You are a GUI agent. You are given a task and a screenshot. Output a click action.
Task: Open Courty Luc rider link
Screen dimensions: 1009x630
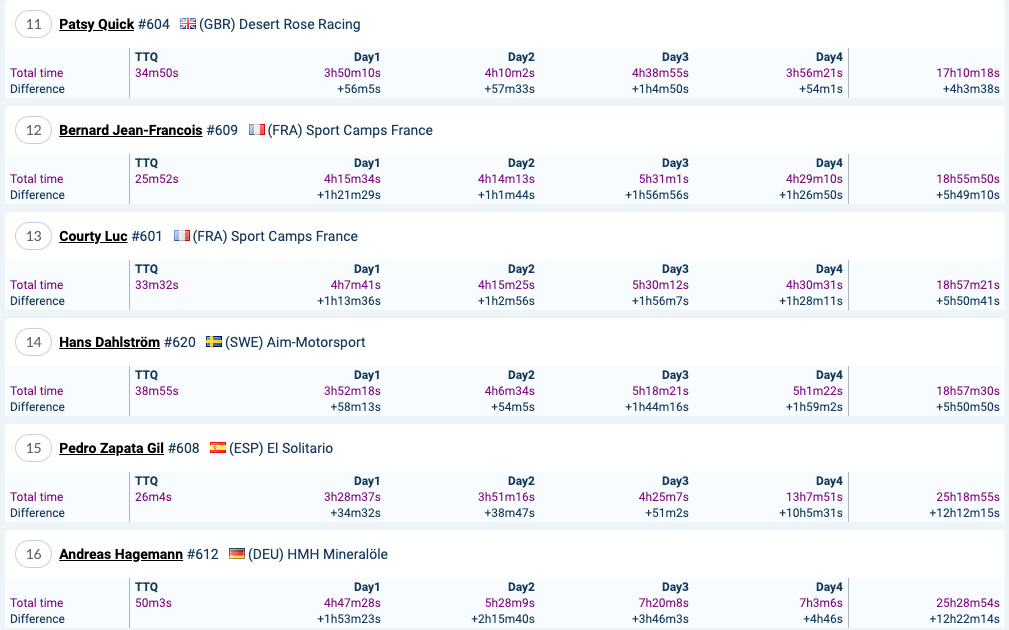click(93, 236)
